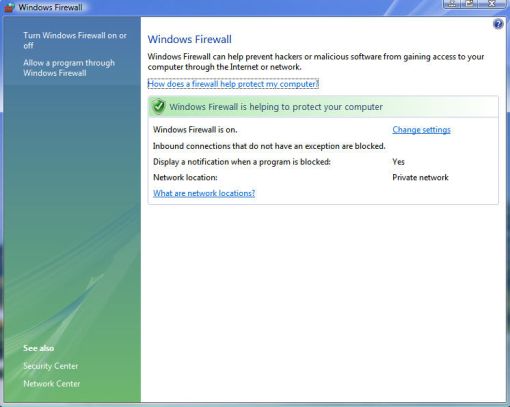The width and height of the screenshot is (510, 407).
Task: Maximize the Windows Firewall window
Action: (x=470, y=4)
